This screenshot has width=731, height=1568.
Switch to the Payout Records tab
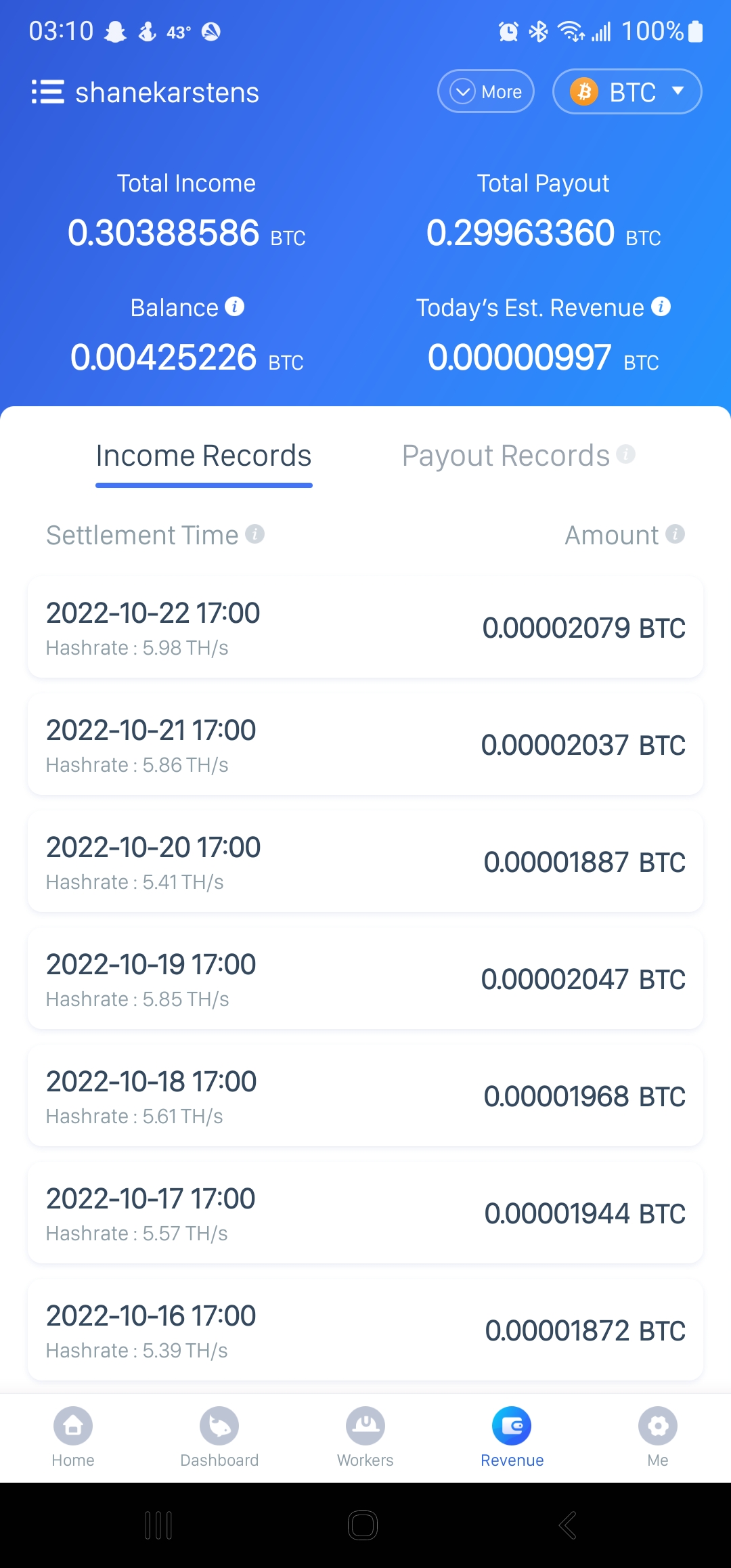[x=506, y=456]
